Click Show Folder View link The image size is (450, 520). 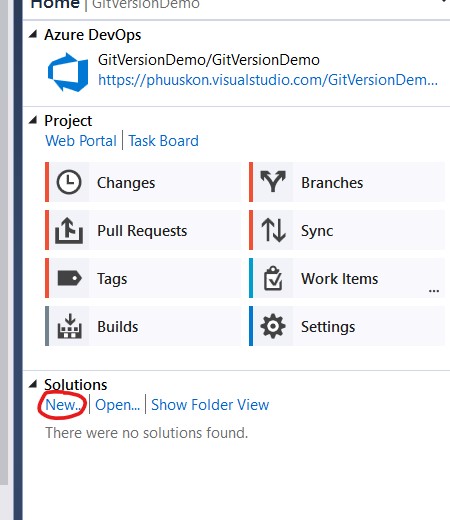[x=210, y=405]
